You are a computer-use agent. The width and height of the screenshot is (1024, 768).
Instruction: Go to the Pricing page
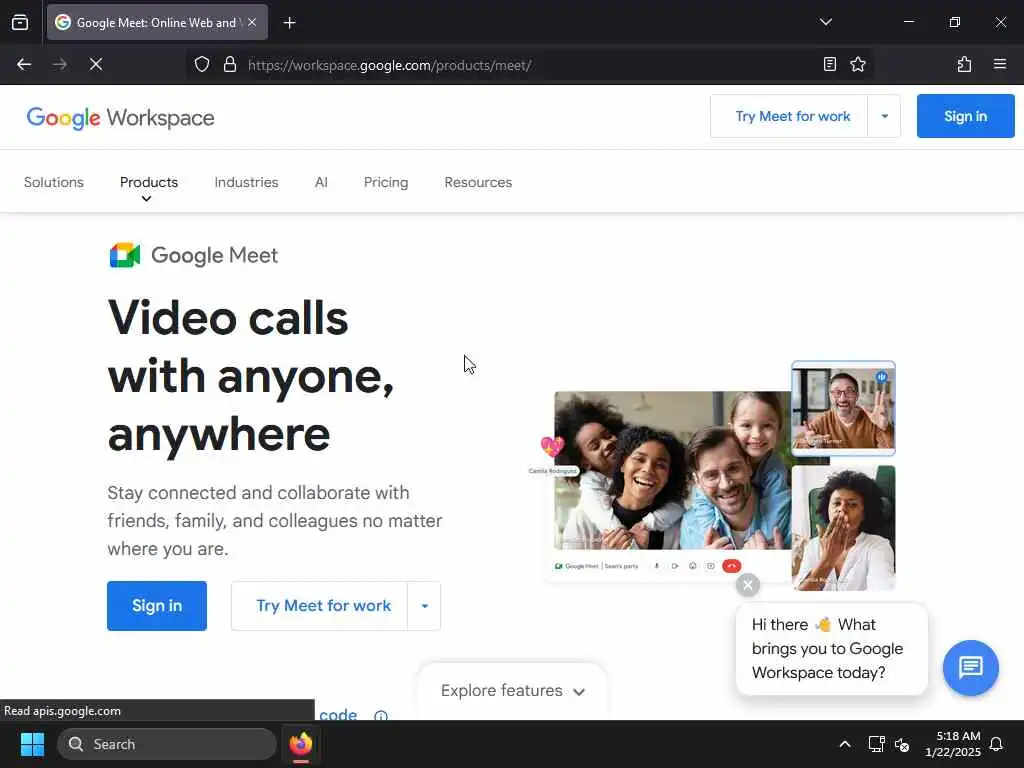pyautogui.click(x=386, y=182)
